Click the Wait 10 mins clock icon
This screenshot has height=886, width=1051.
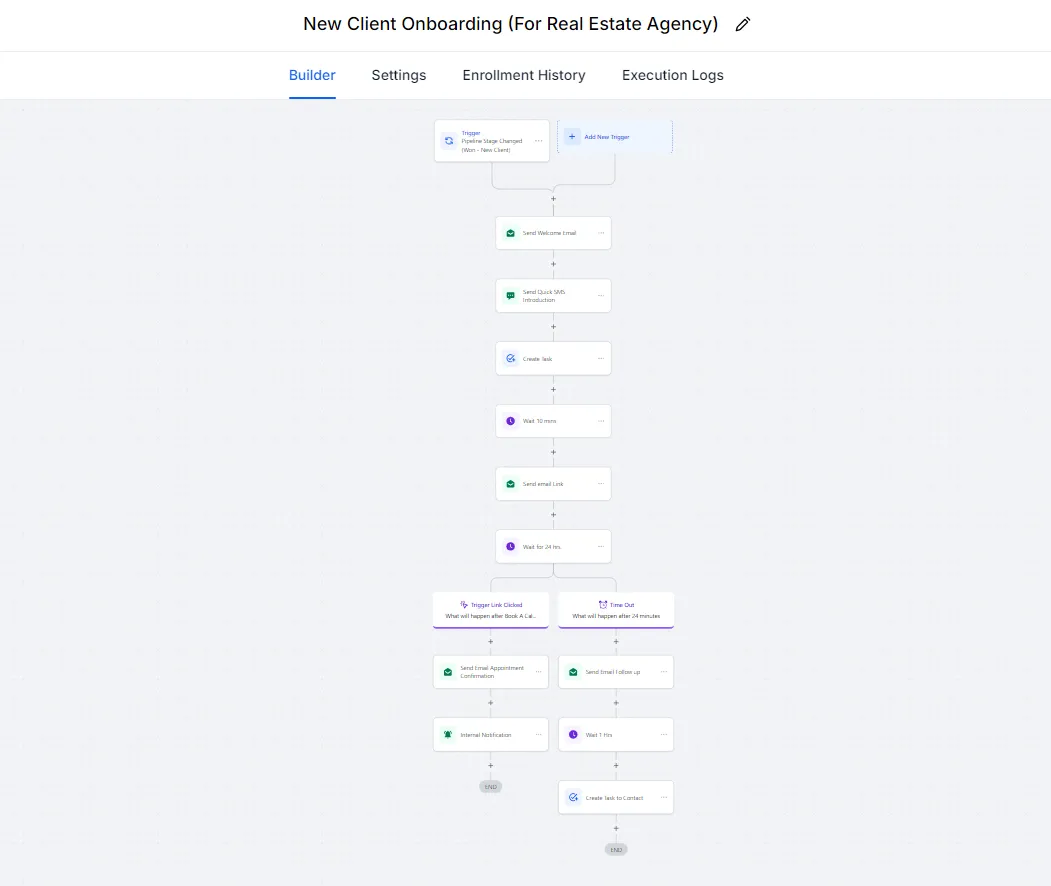tap(511, 421)
